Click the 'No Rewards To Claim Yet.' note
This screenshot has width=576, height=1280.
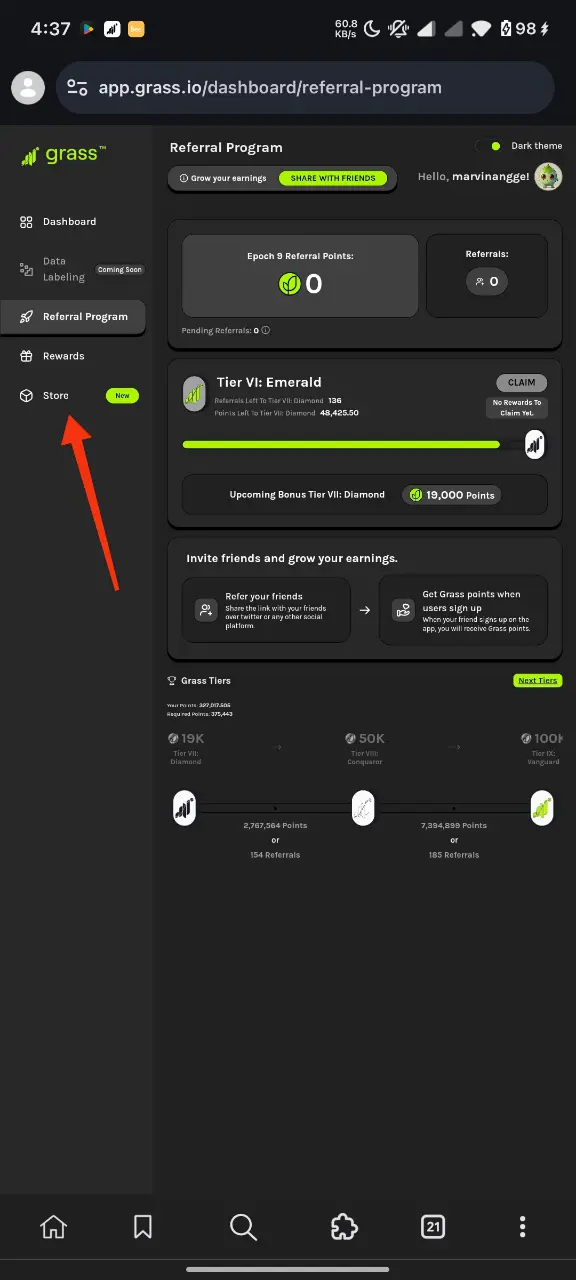click(x=517, y=407)
